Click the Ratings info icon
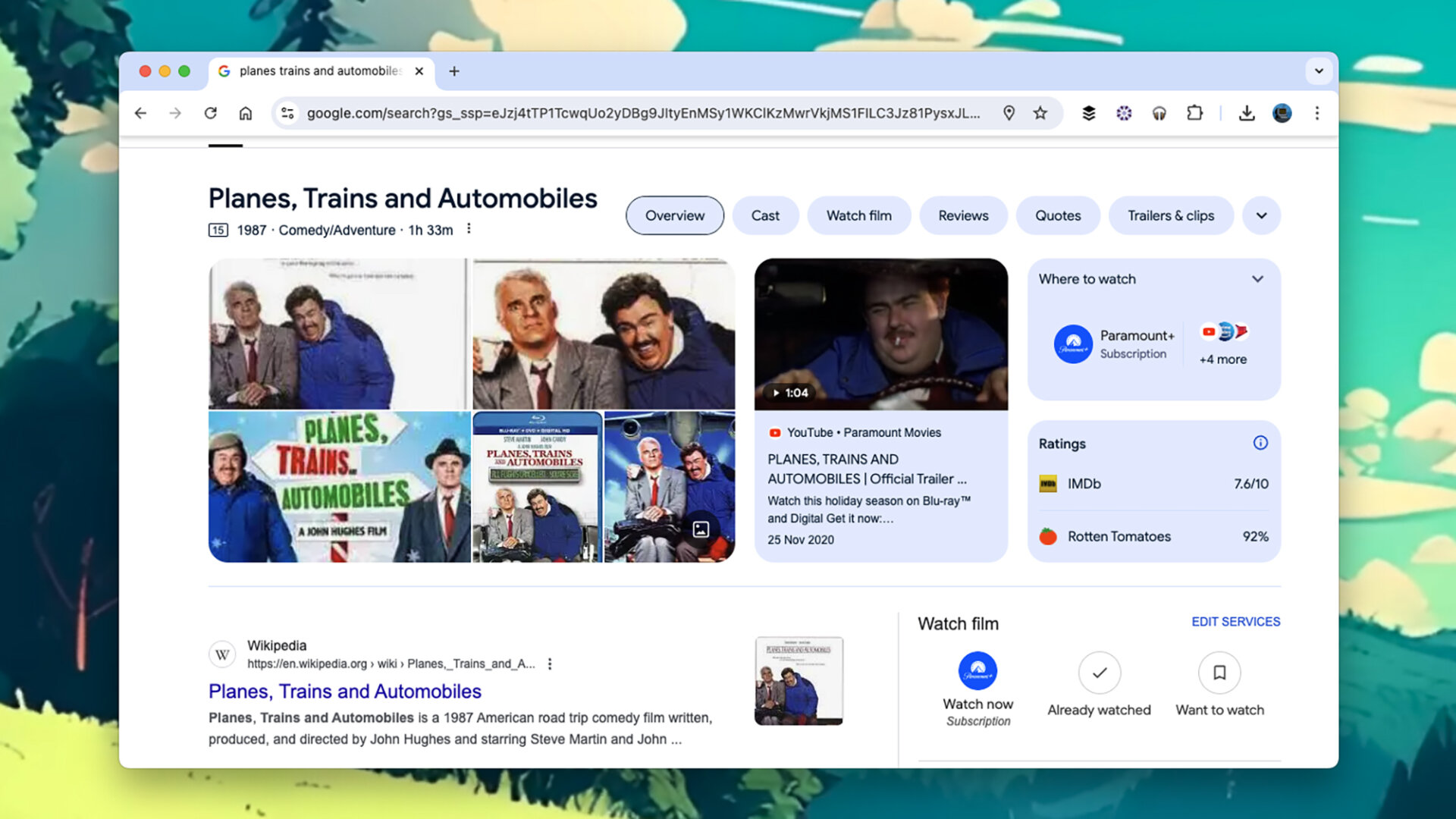 (1260, 443)
